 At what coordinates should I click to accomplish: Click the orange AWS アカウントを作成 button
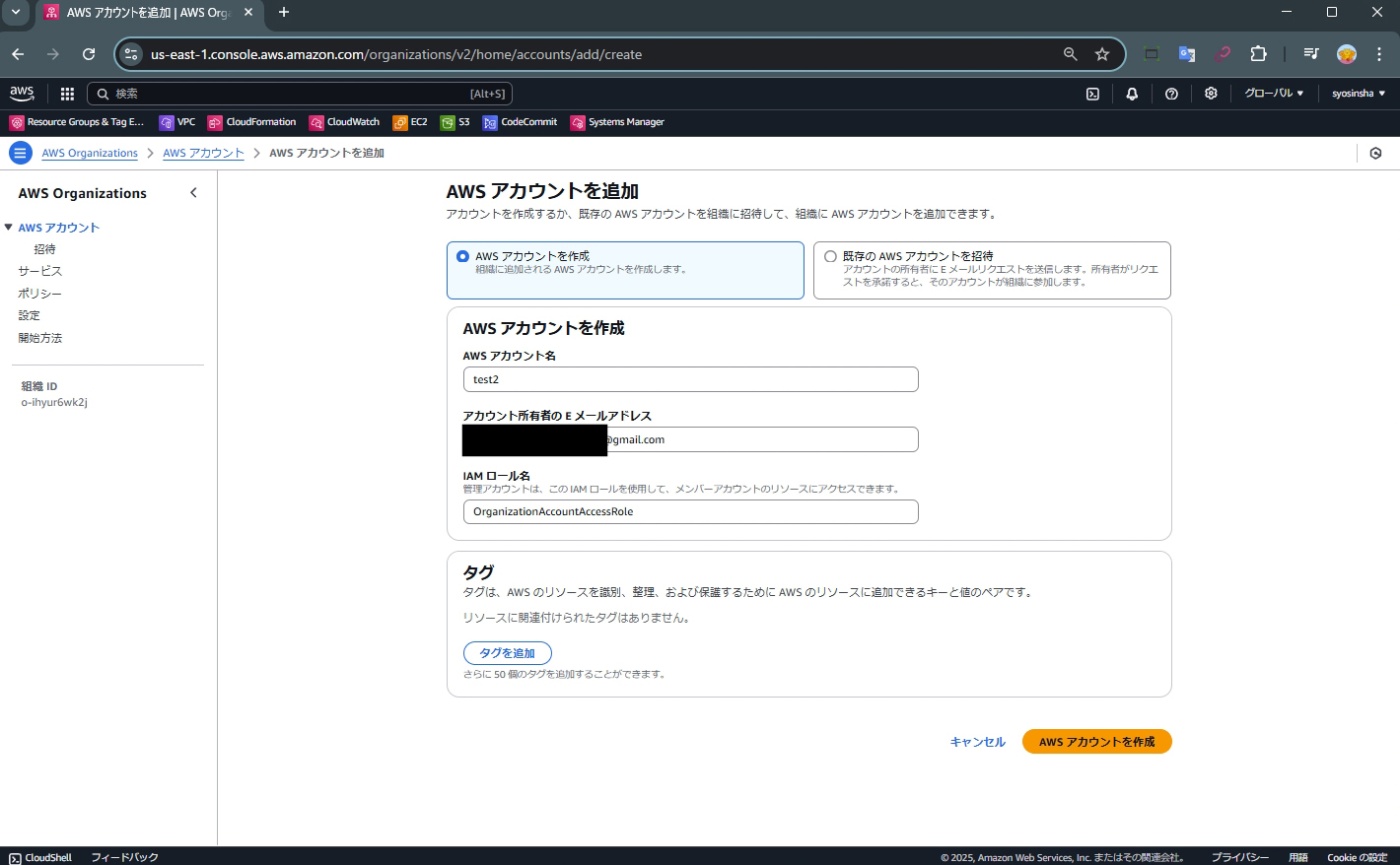[1096, 742]
